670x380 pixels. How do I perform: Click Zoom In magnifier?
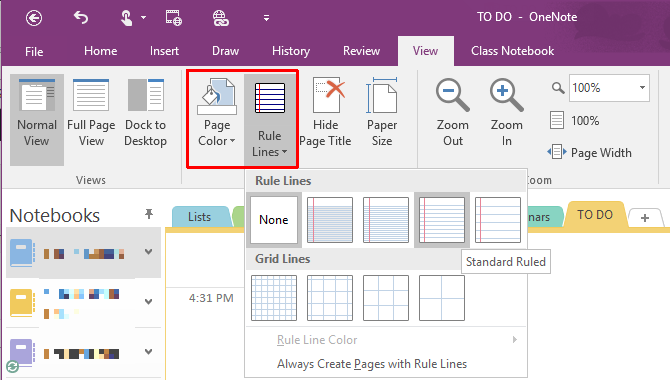[x=506, y=112]
